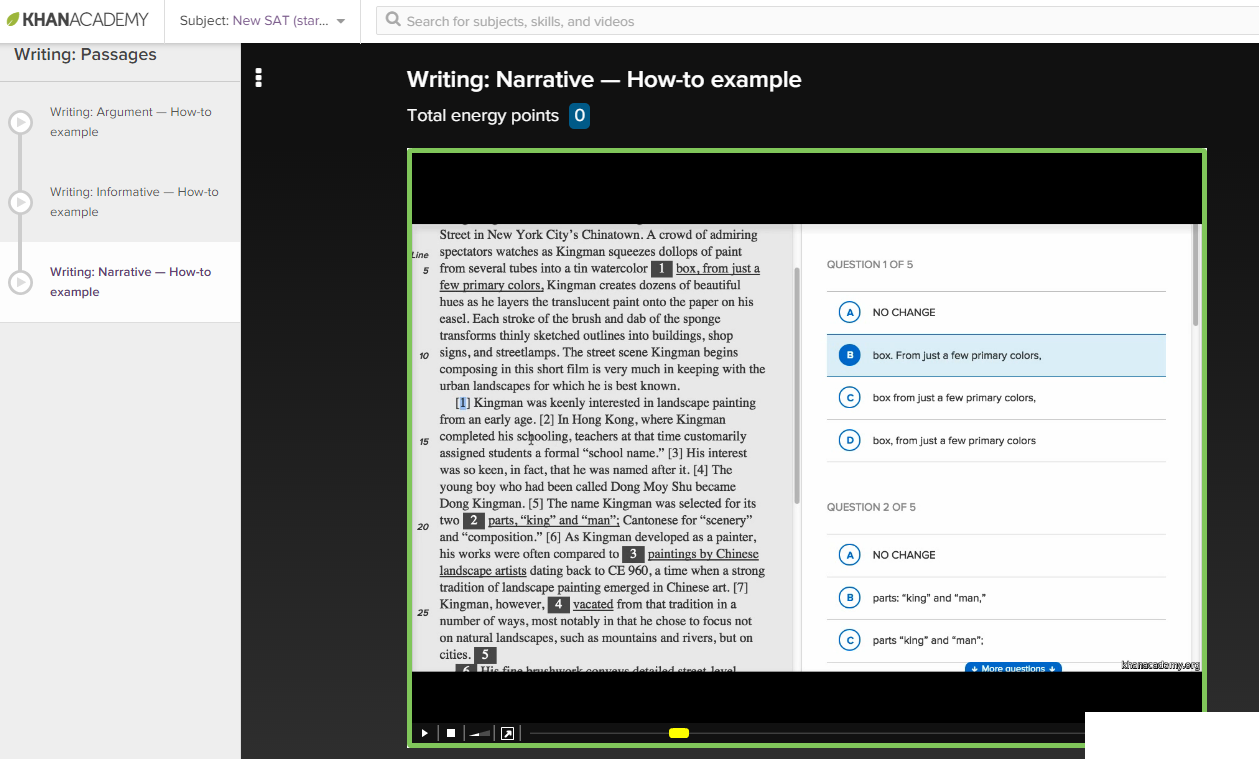1259x759 pixels.
Task: Click play icon beside Writing: Informative
Action: [20, 202]
